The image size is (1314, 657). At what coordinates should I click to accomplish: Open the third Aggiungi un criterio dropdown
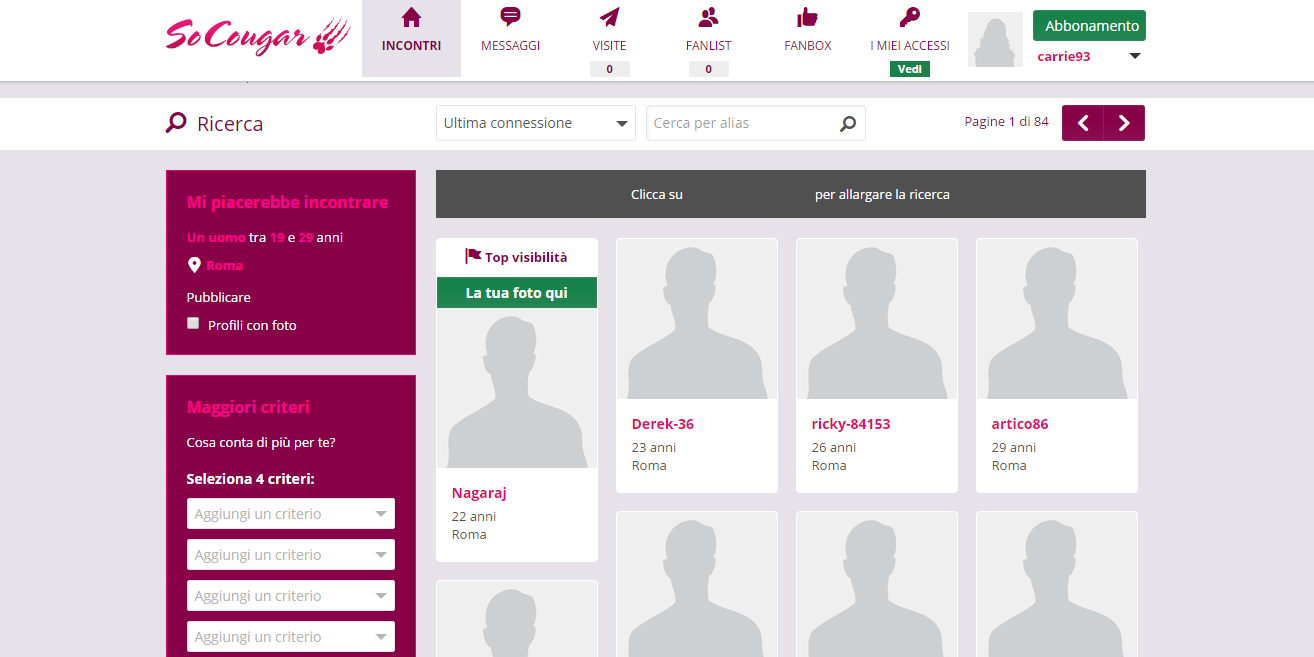coord(290,596)
